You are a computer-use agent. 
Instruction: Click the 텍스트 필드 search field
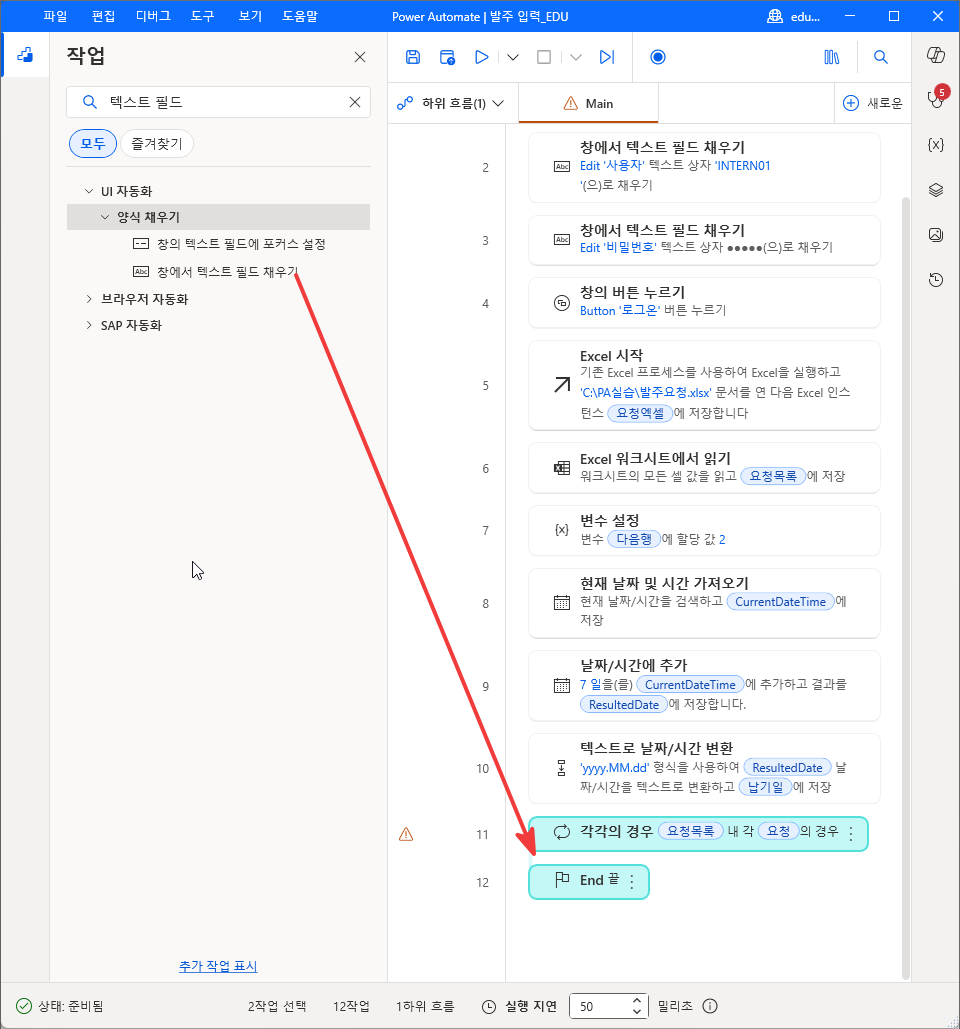click(219, 102)
